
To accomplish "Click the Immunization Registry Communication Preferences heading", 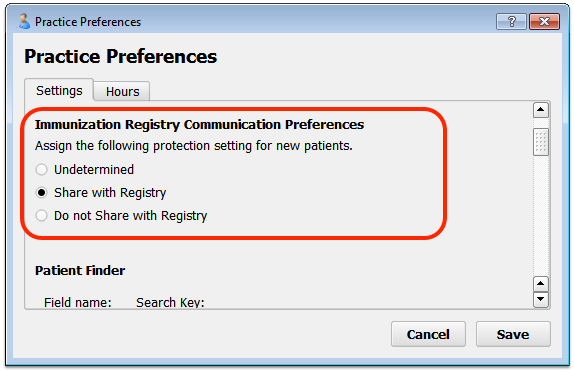I will coord(200,125).
